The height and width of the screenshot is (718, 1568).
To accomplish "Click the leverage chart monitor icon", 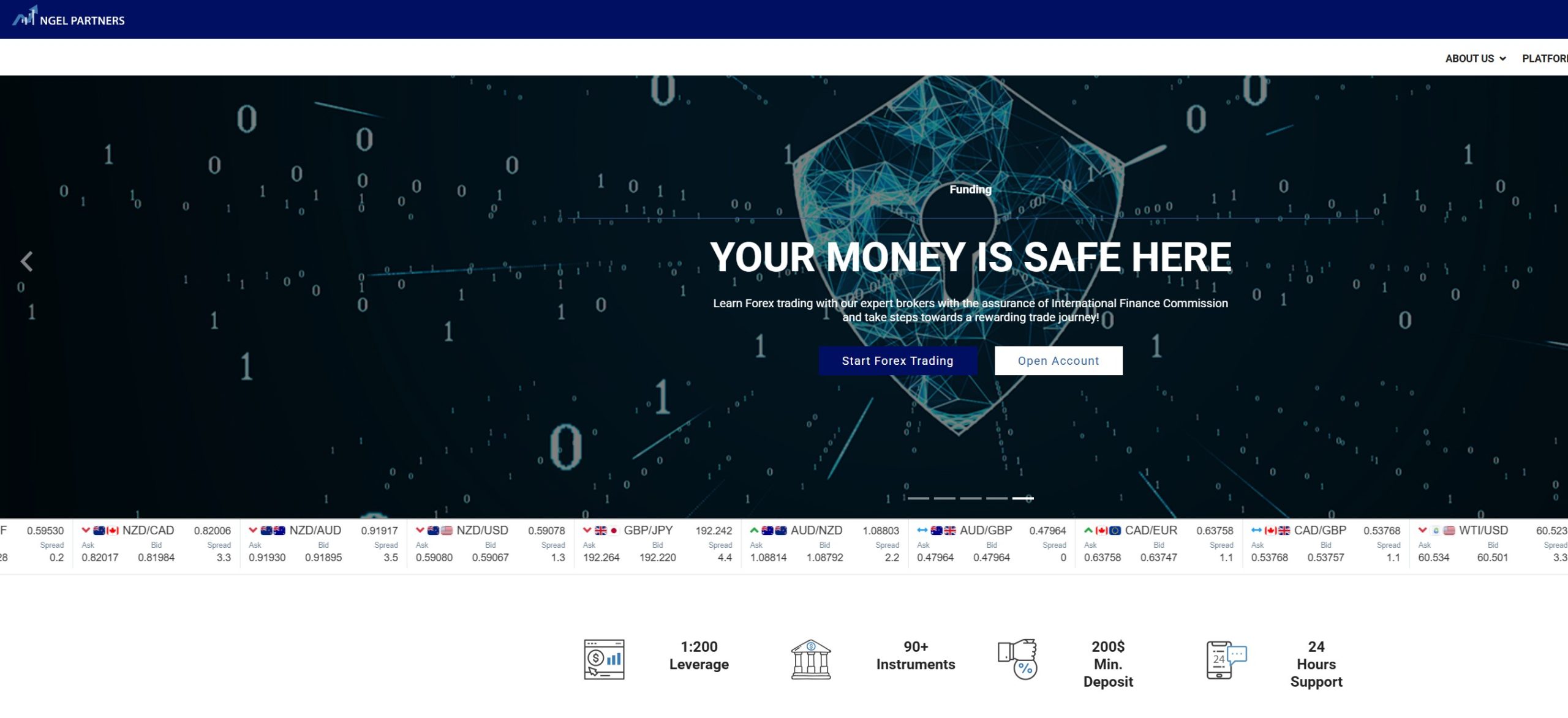I will coord(604,659).
